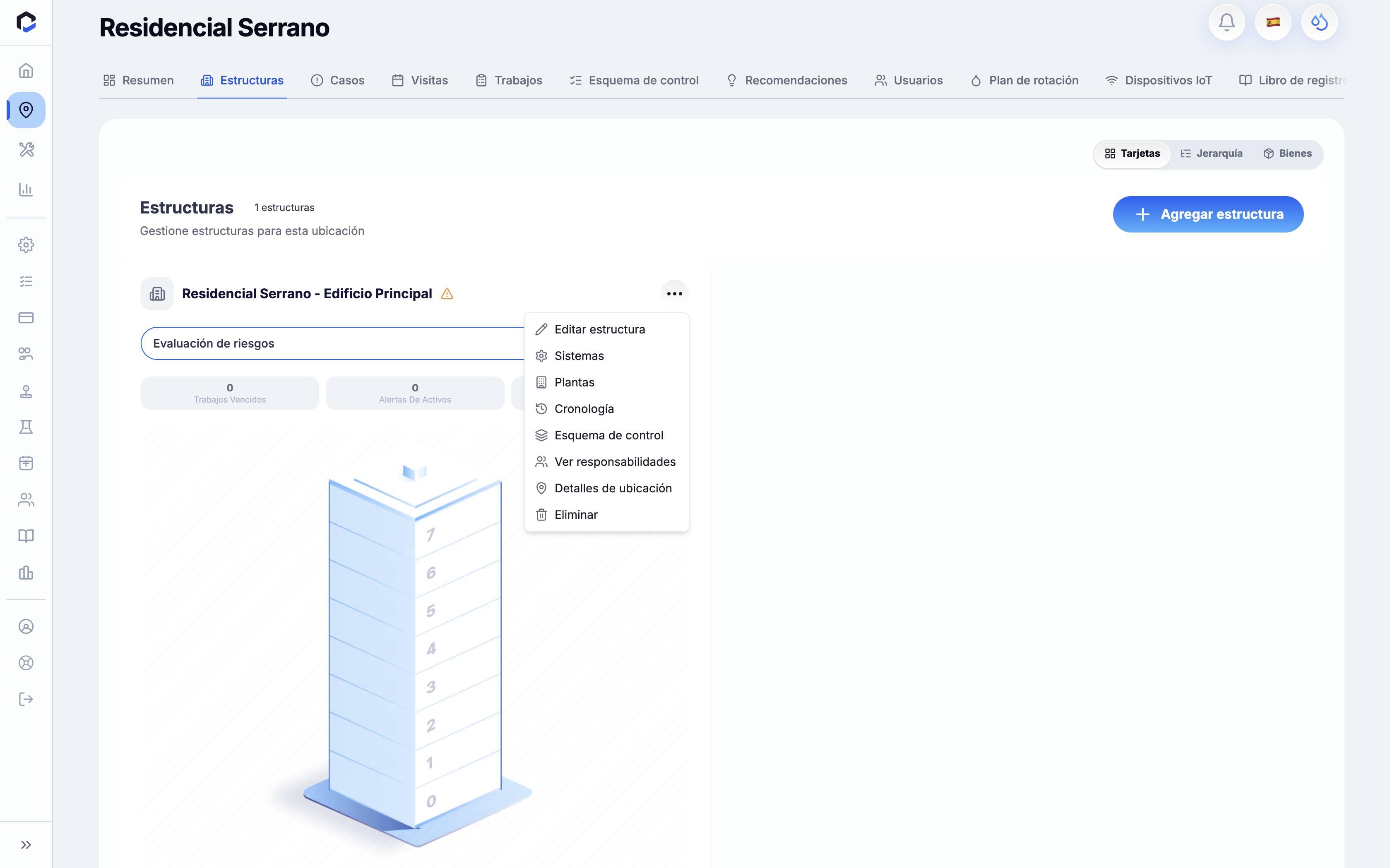1390x868 pixels.
Task: Choose Eliminar from context menu
Action: tap(606, 515)
